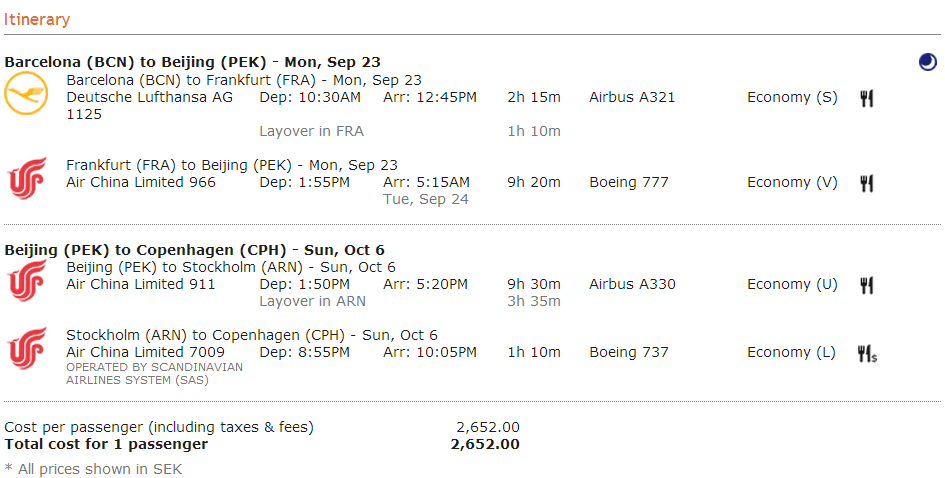Click the Lufthansa airline logo
The image size is (945, 478).
point(26,95)
